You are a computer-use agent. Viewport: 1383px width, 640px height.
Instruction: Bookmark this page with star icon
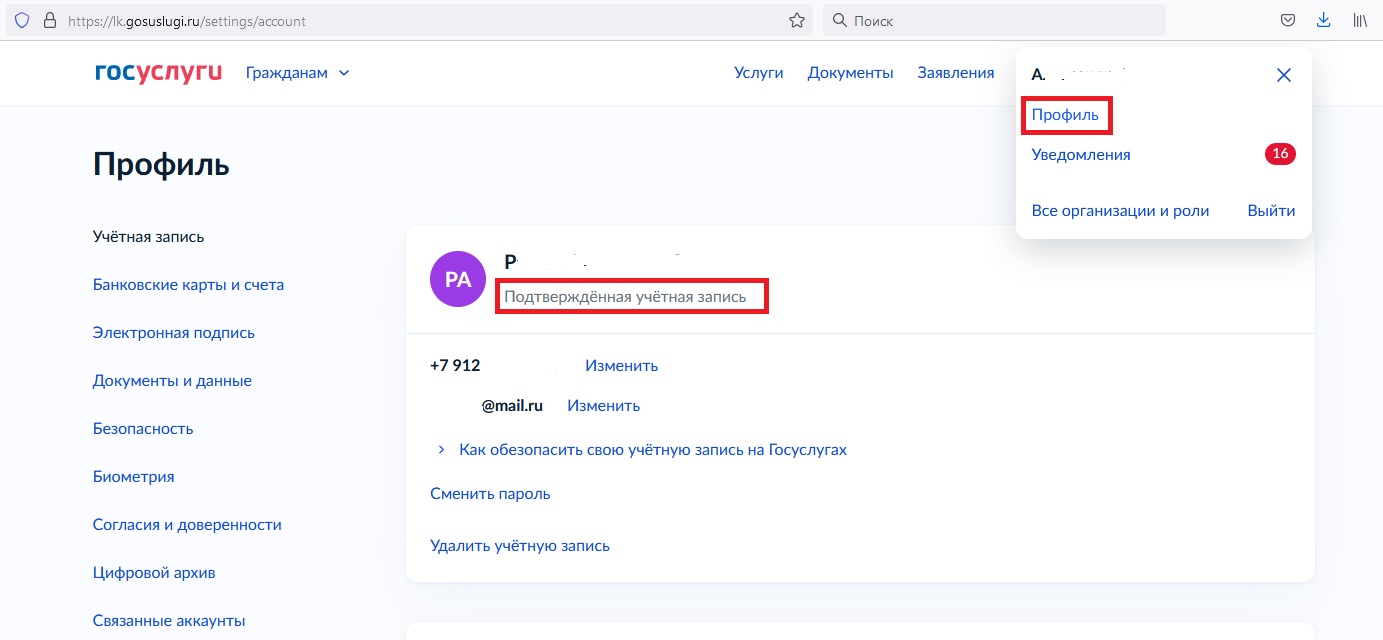click(797, 20)
